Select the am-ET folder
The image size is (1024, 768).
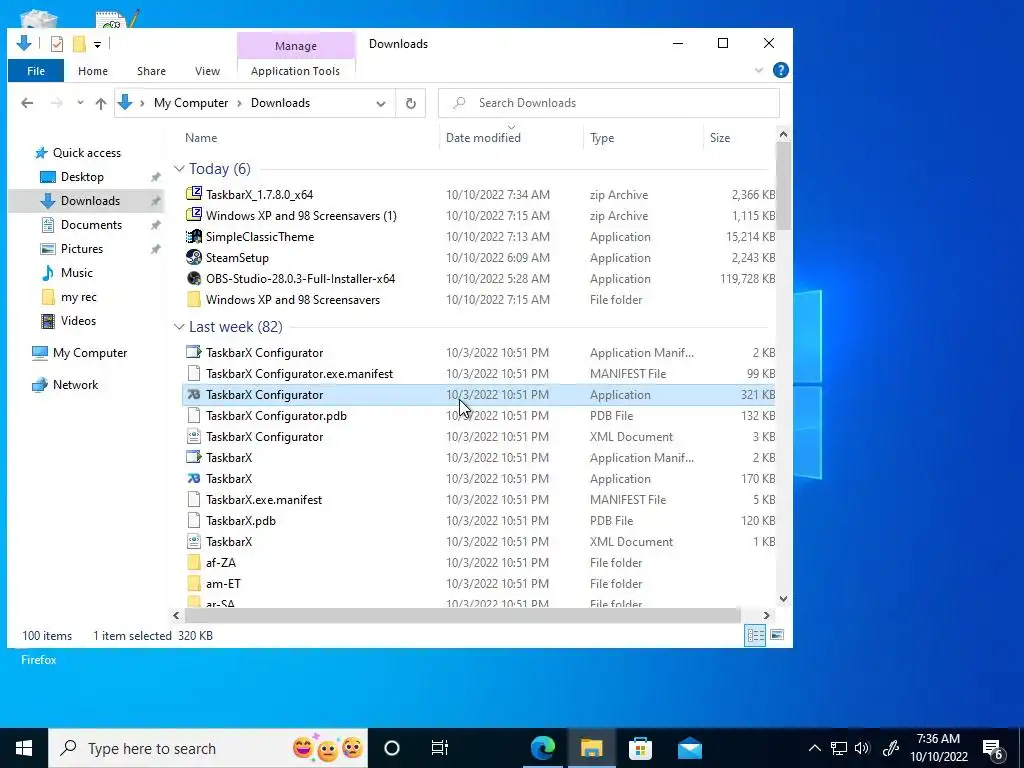click(x=223, y=584)
